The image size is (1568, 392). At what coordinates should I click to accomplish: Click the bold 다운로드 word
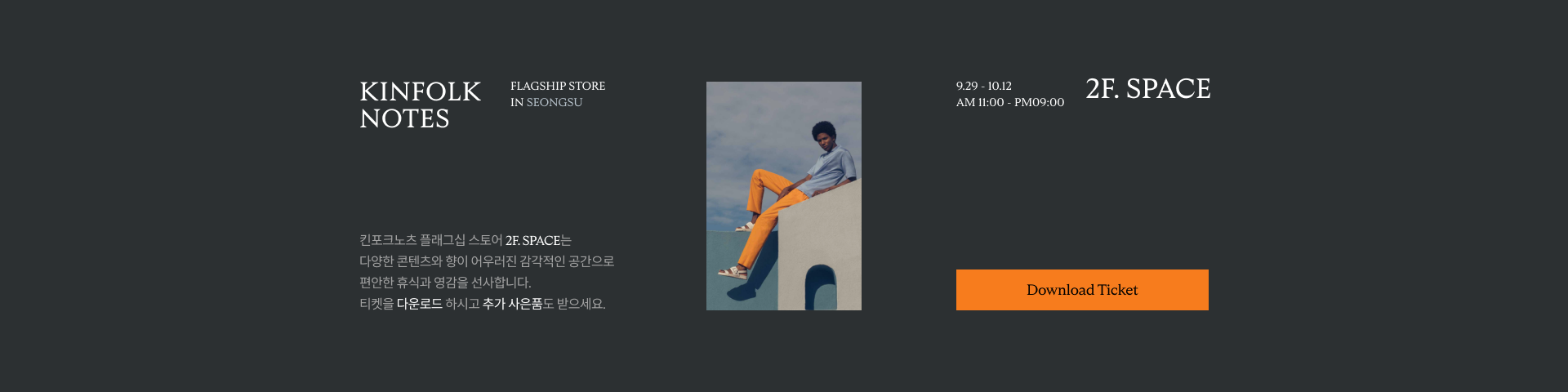click(x=420, y=304)
